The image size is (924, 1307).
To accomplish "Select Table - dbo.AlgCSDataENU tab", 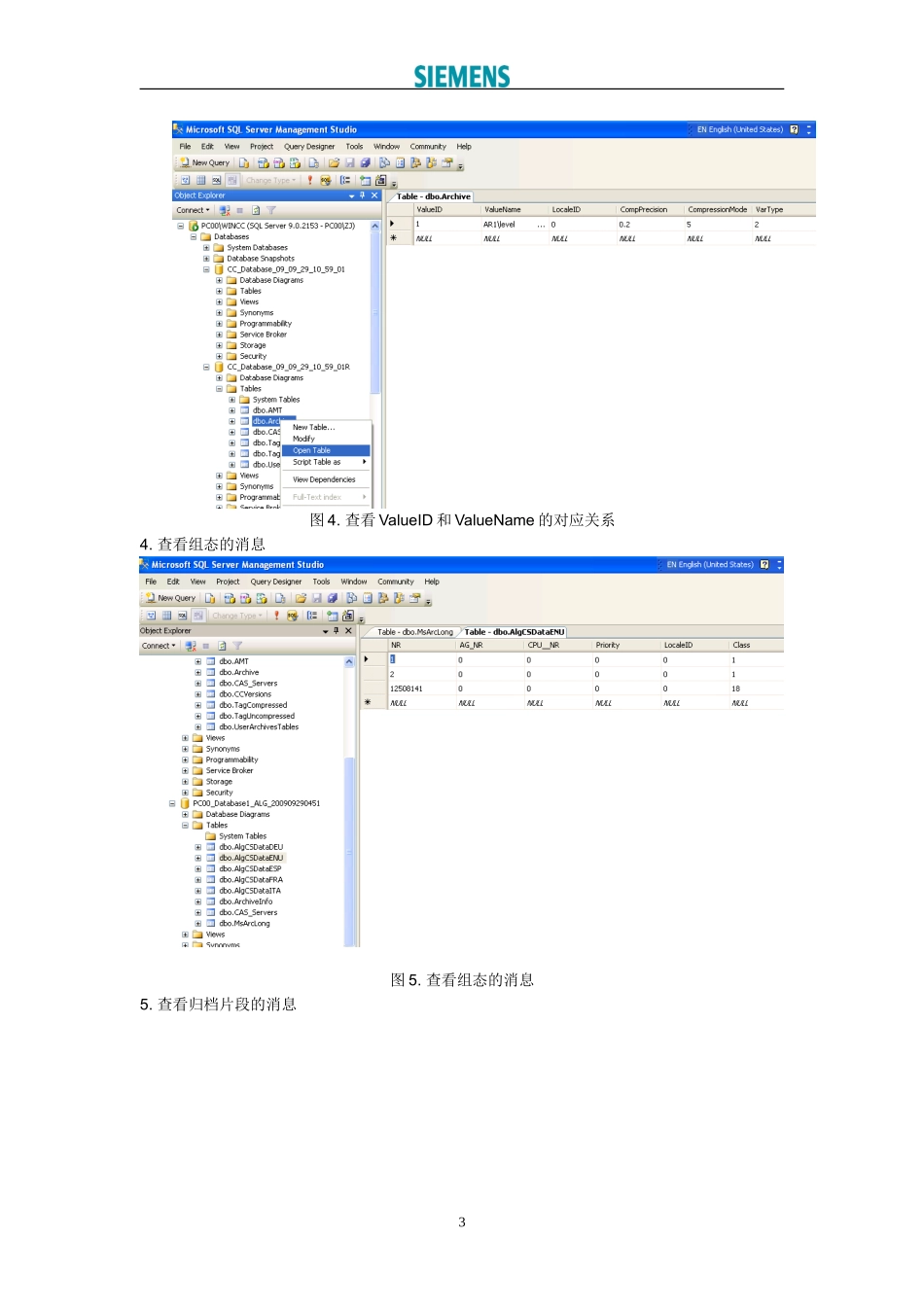I will tap(514, 632).
